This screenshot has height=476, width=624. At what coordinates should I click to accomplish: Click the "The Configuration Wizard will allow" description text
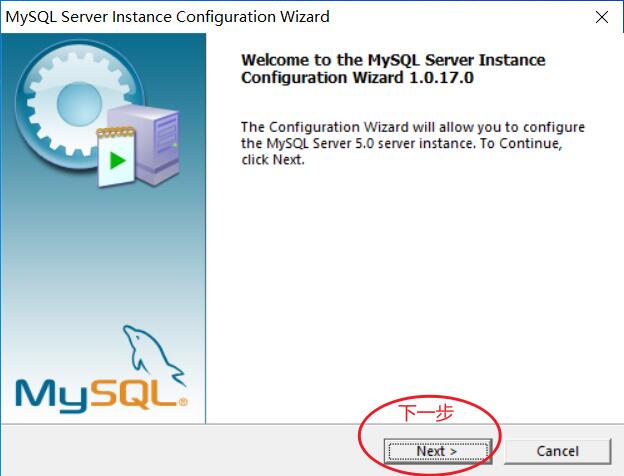[x=413, y=143]
